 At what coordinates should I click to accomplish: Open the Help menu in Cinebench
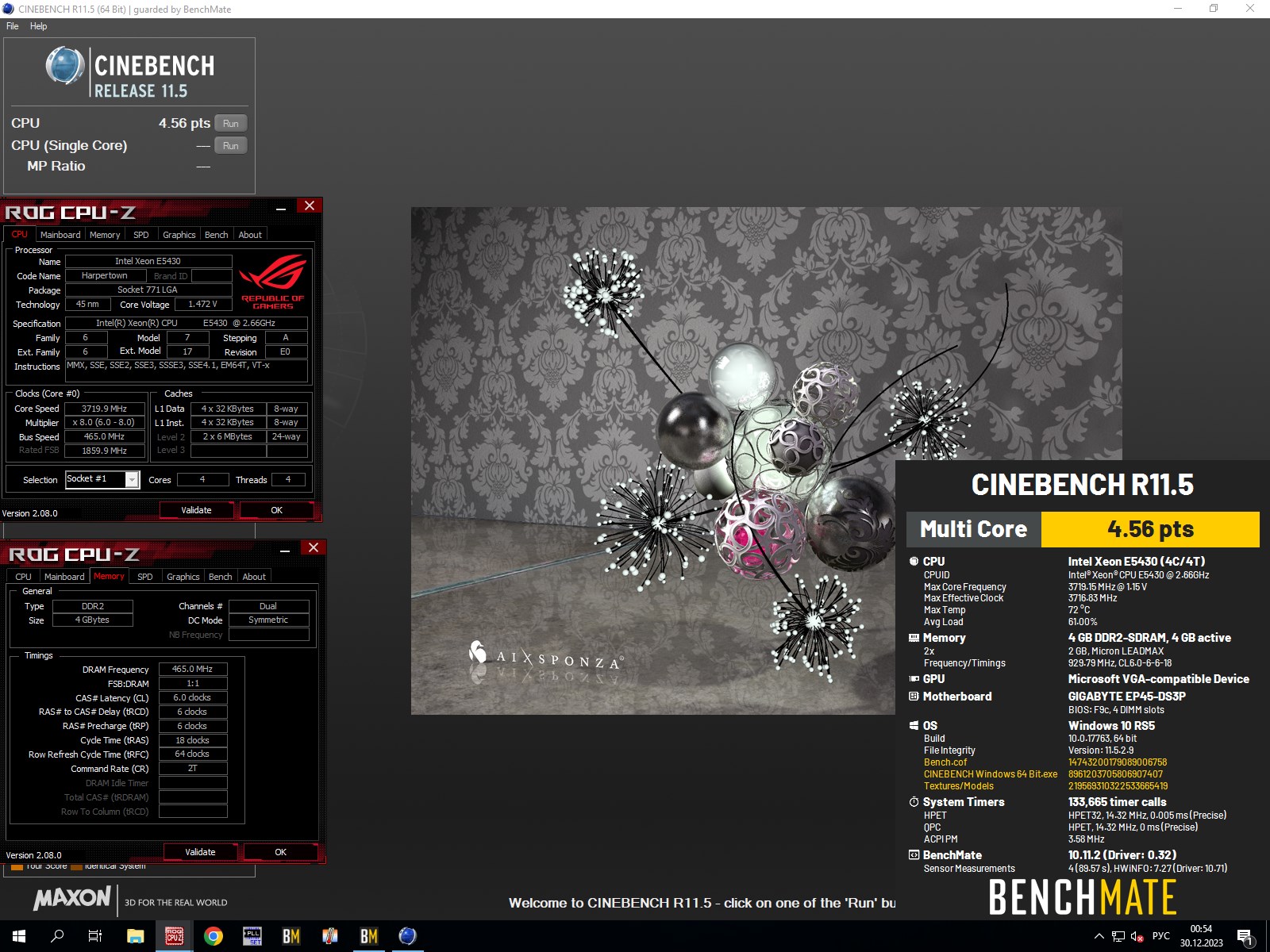coord(38,26)
